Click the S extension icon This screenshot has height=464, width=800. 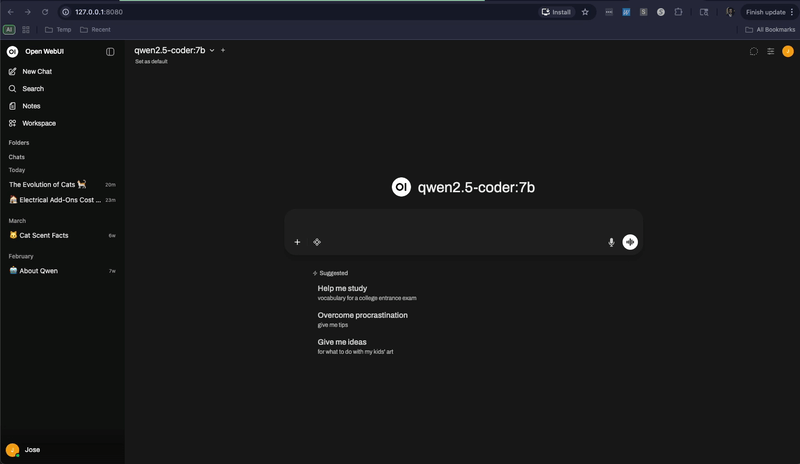(x=643, y=12)
